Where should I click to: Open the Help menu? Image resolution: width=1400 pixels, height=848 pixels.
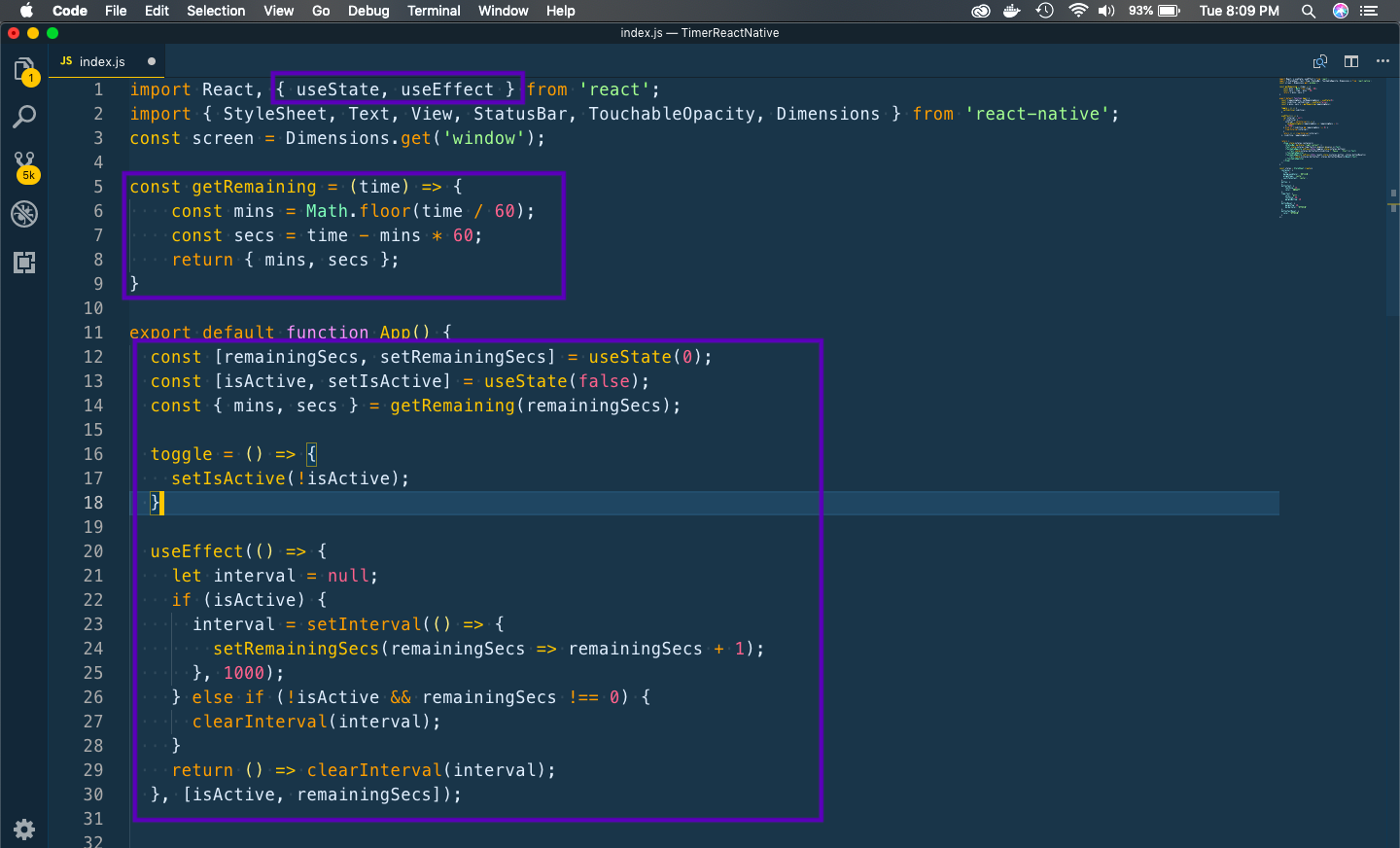560,11
